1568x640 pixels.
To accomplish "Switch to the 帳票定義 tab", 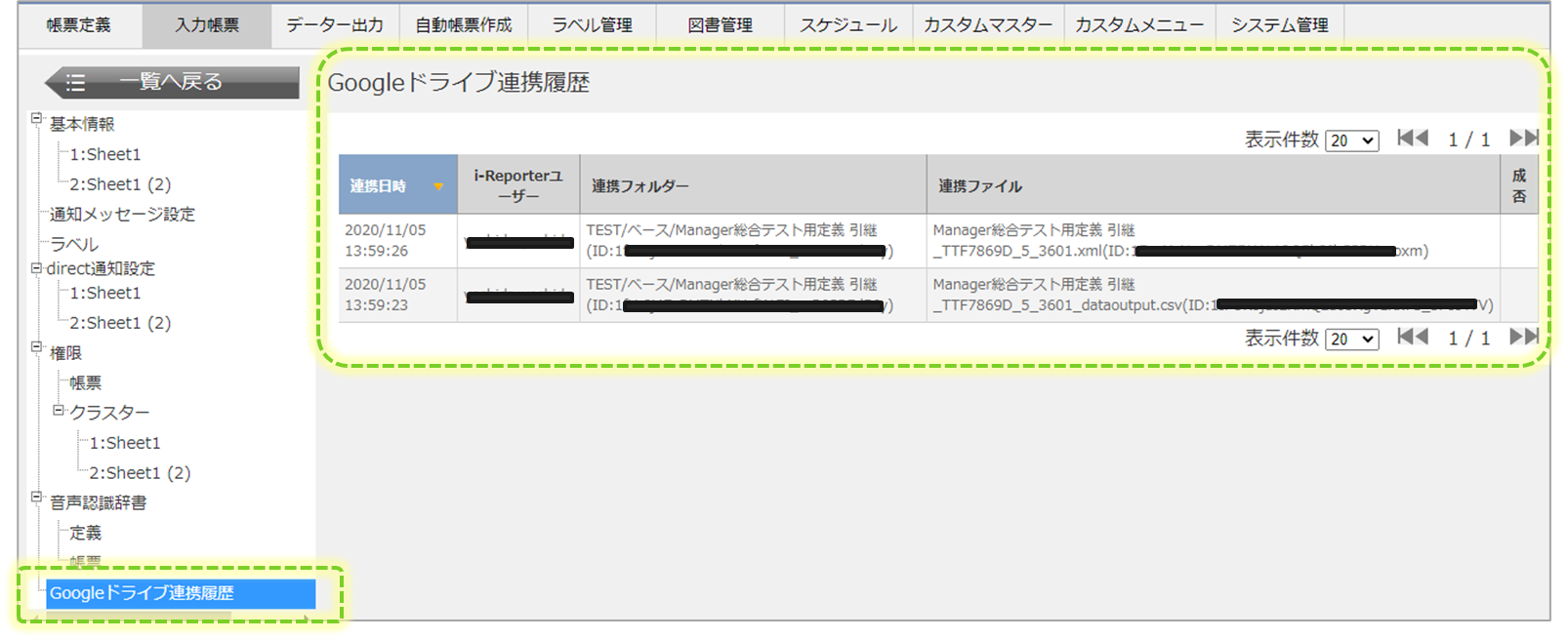I will 79,25.
